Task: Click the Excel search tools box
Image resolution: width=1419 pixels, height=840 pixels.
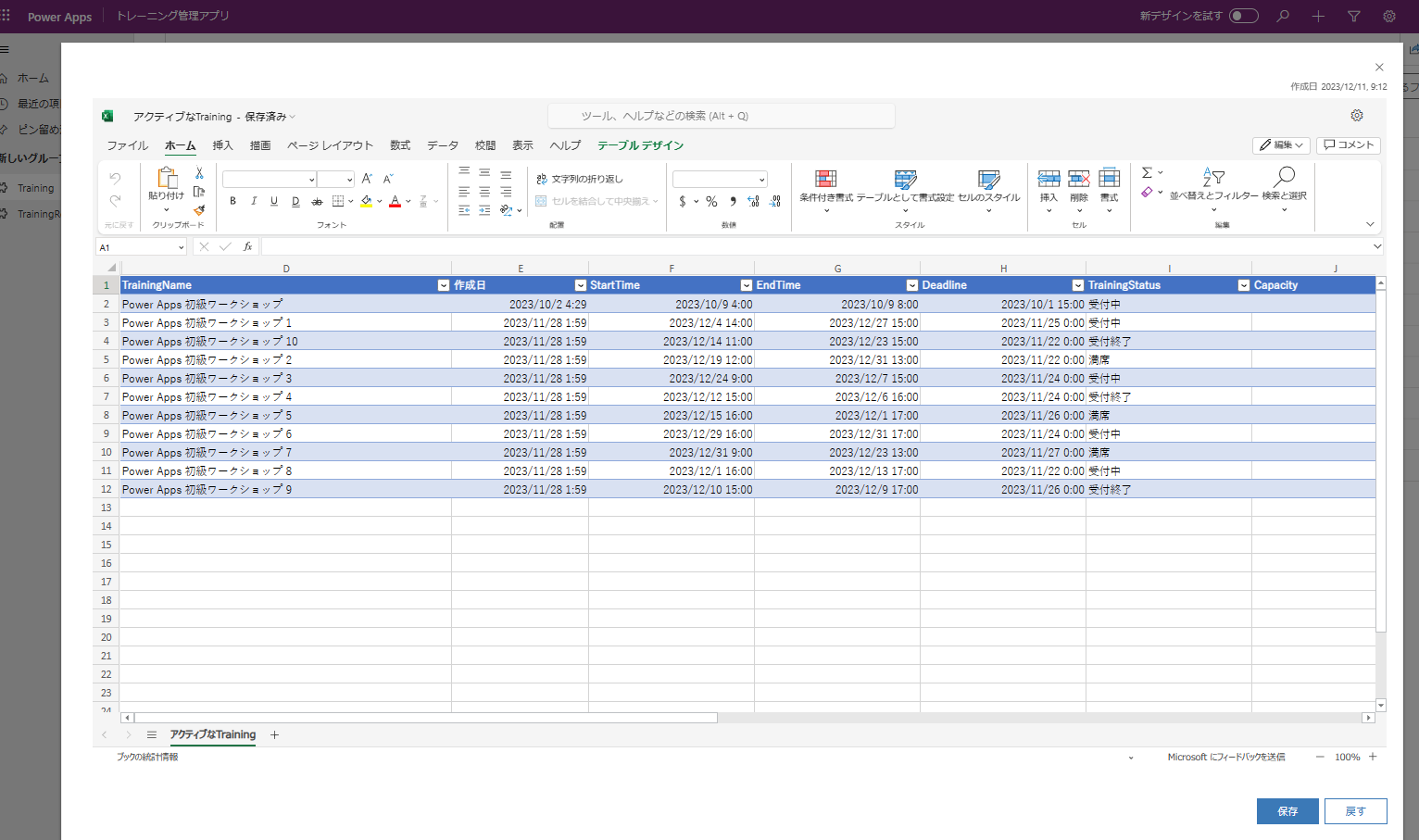Action: tap(722, 116)
